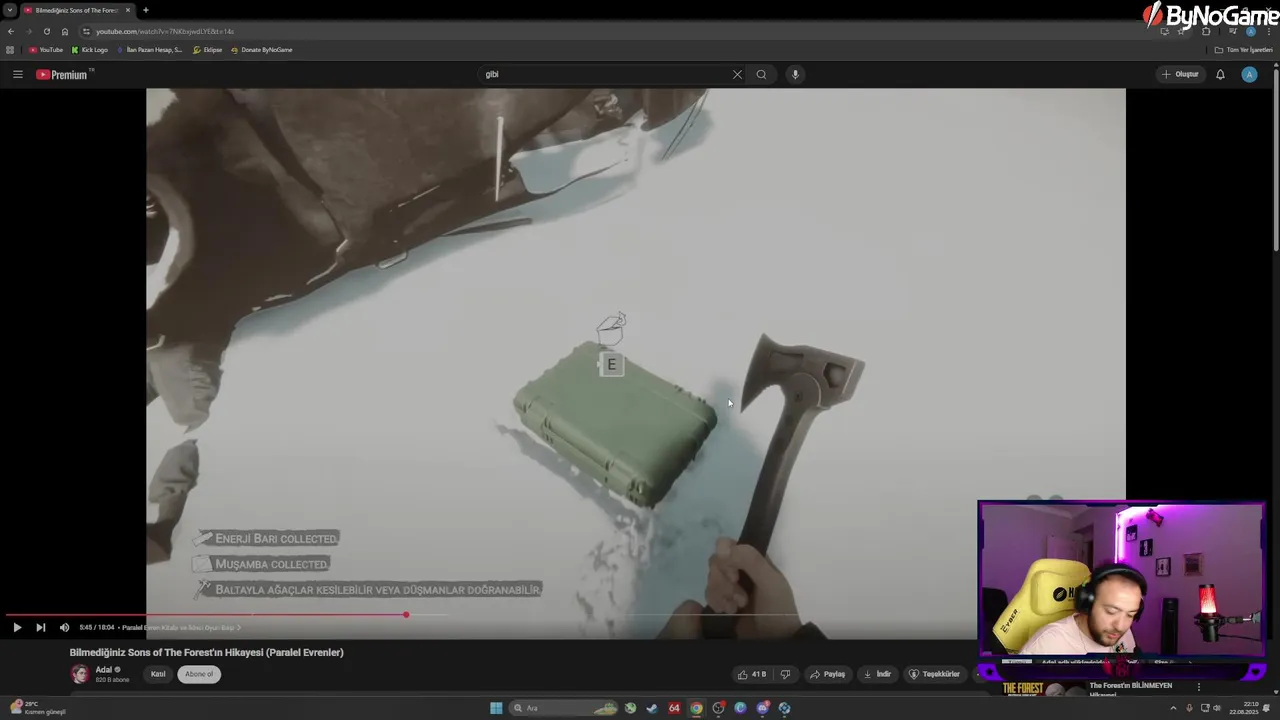Show hidden system tray icons
Image resolution: width=1280 pixels, height=720 pixels.
(x=1174, y=708)
